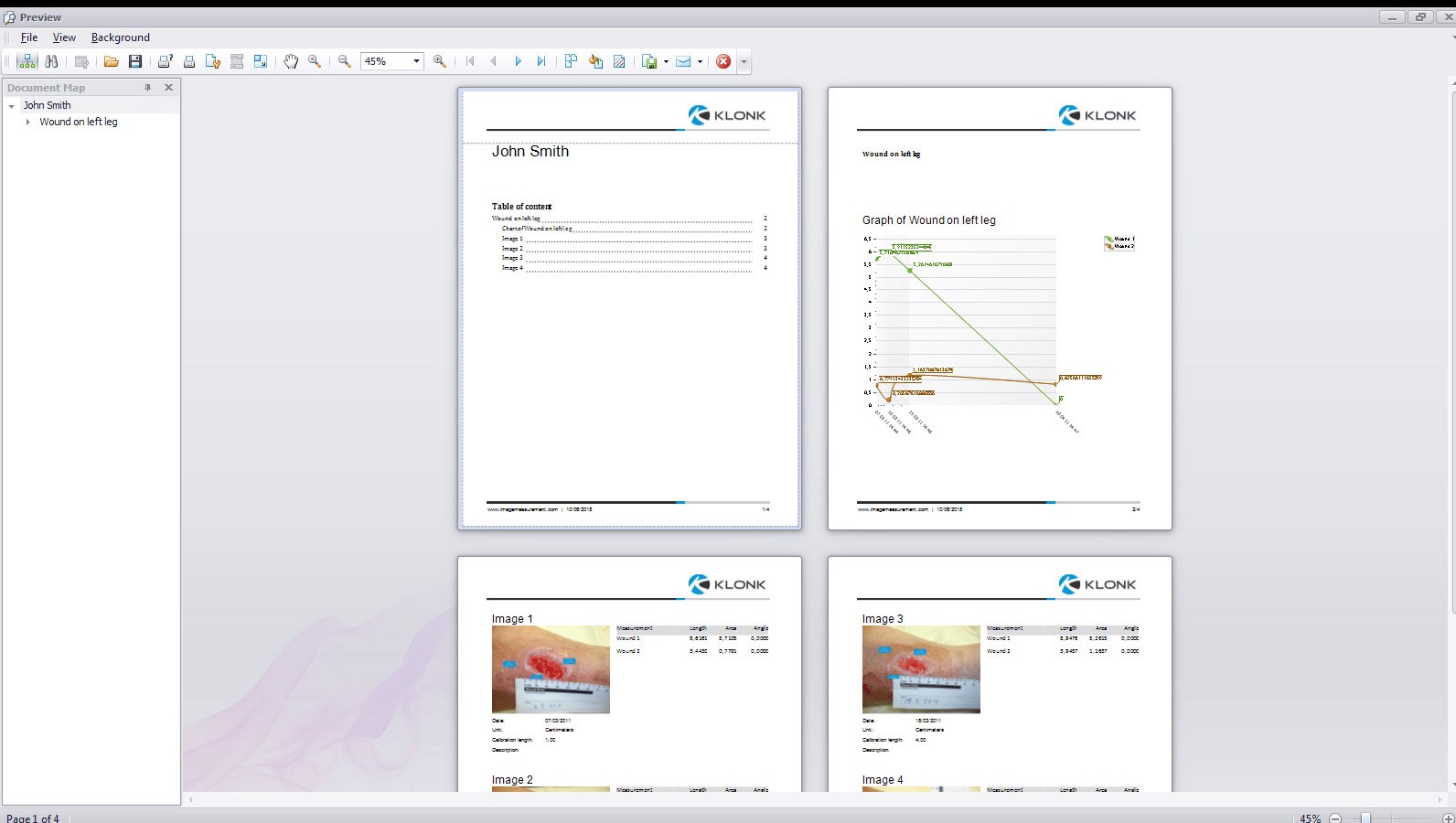Open the page Background Color icon
The height and width of the screenshot is (823, 1456).
click(x=595, y=61)
